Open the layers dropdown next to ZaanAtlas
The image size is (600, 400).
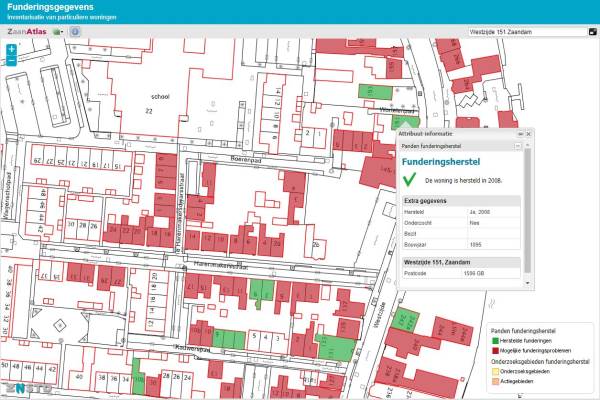pyautogui.click(x=59, y=32)
